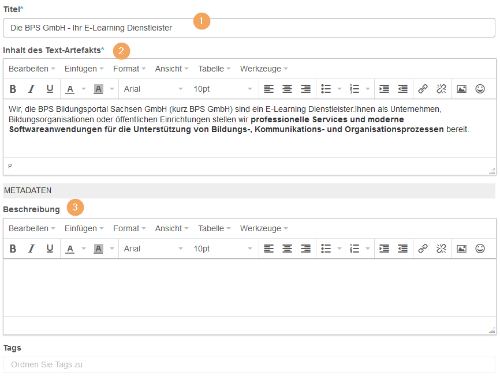Viewport: 500px width, 380px height.
Task: Apply text color in the Beschreibung editor
Action: (70, 249)
